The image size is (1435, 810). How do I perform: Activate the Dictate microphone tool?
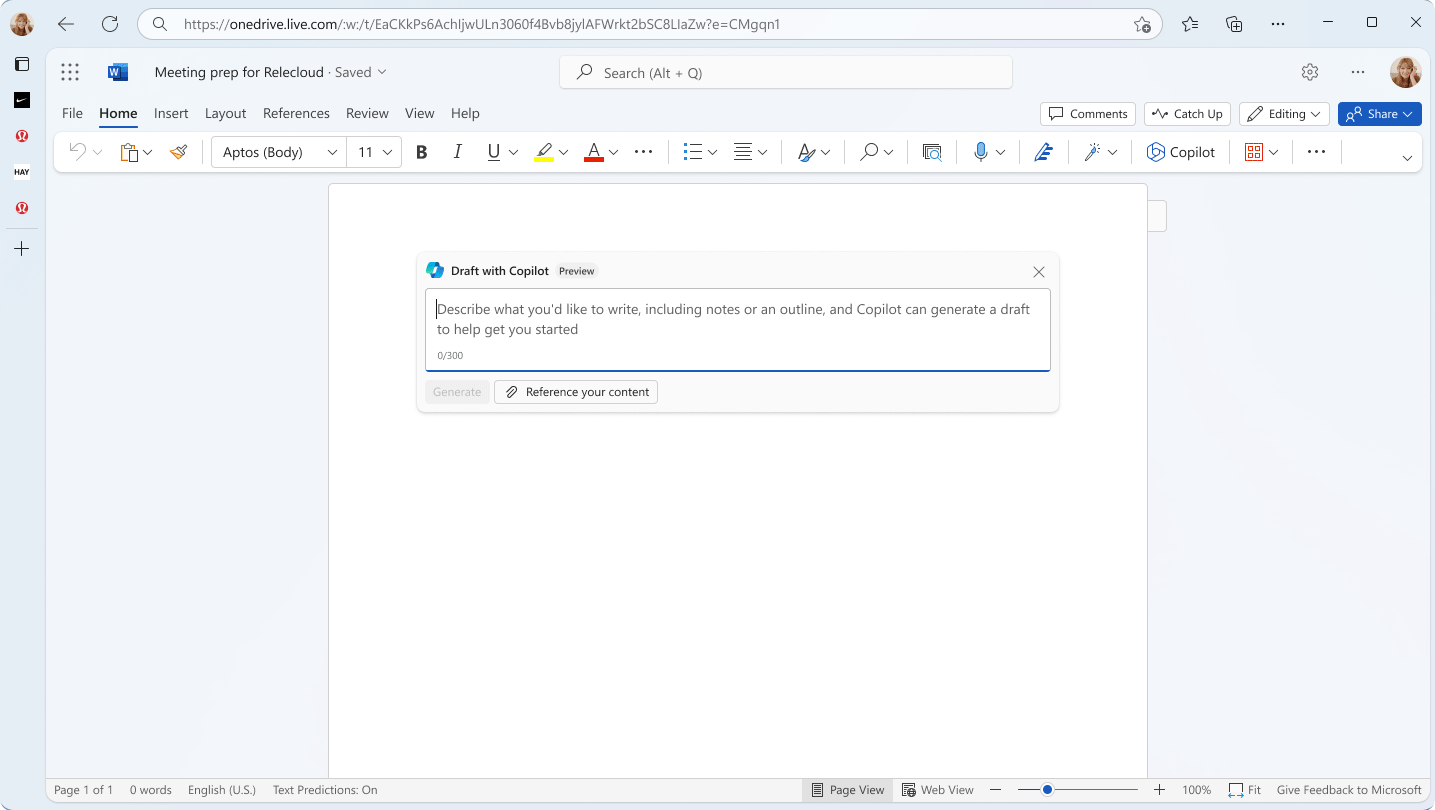(981, 151)
